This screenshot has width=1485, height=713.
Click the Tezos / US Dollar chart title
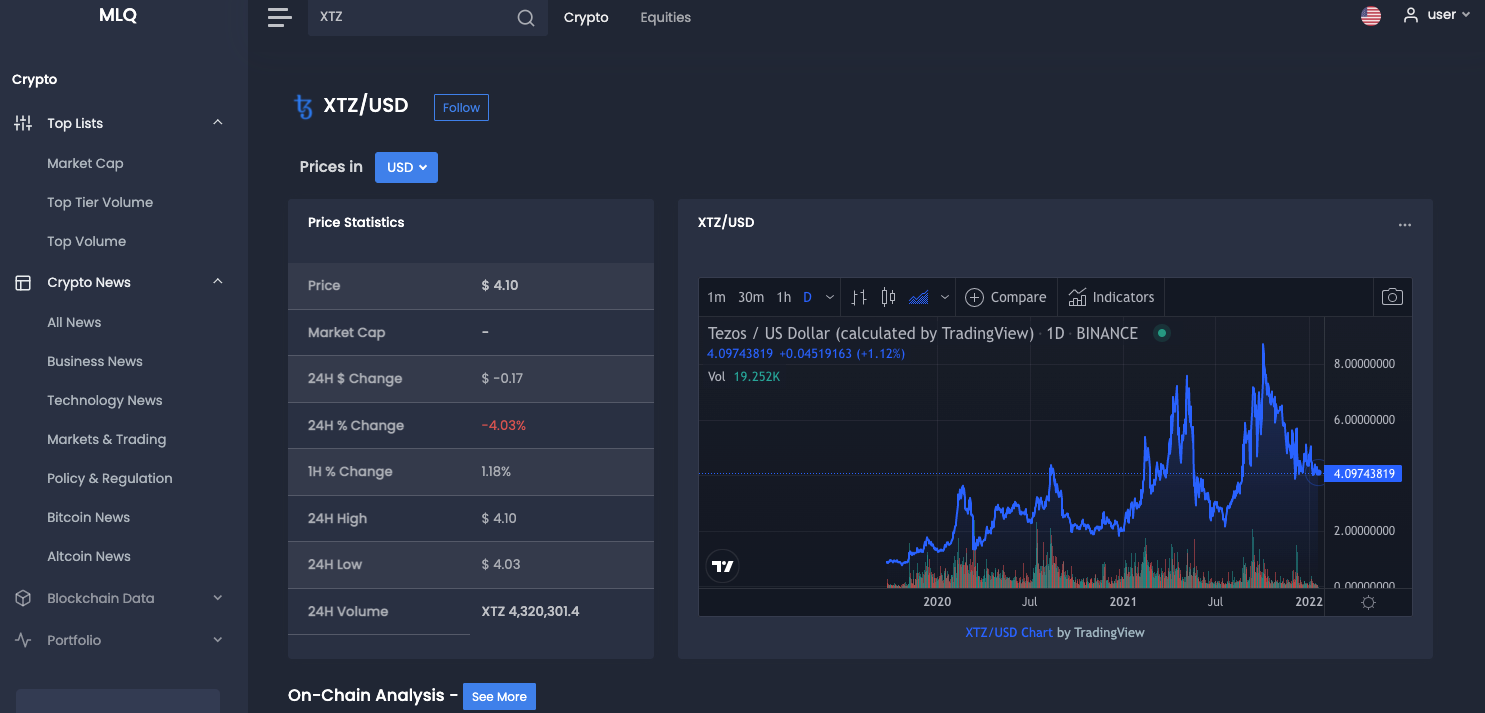pos(870,333)
